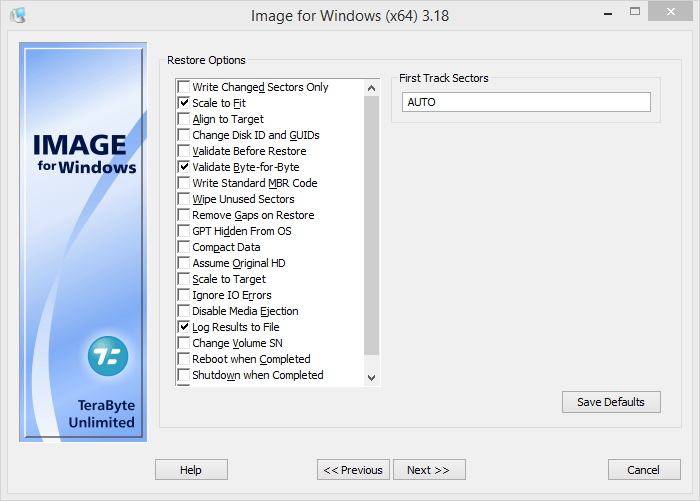Go back with the Previous button

(353, 470)
